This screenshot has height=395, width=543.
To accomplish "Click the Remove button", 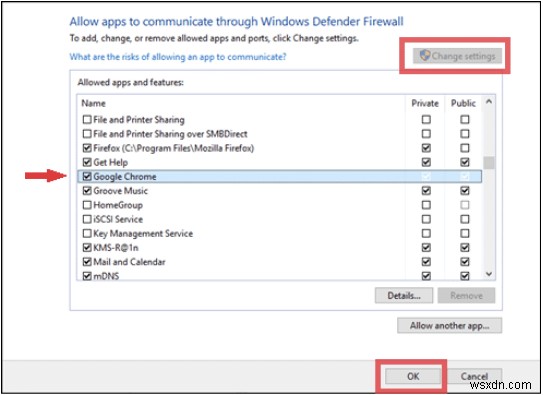I will [x=466, y=296].
